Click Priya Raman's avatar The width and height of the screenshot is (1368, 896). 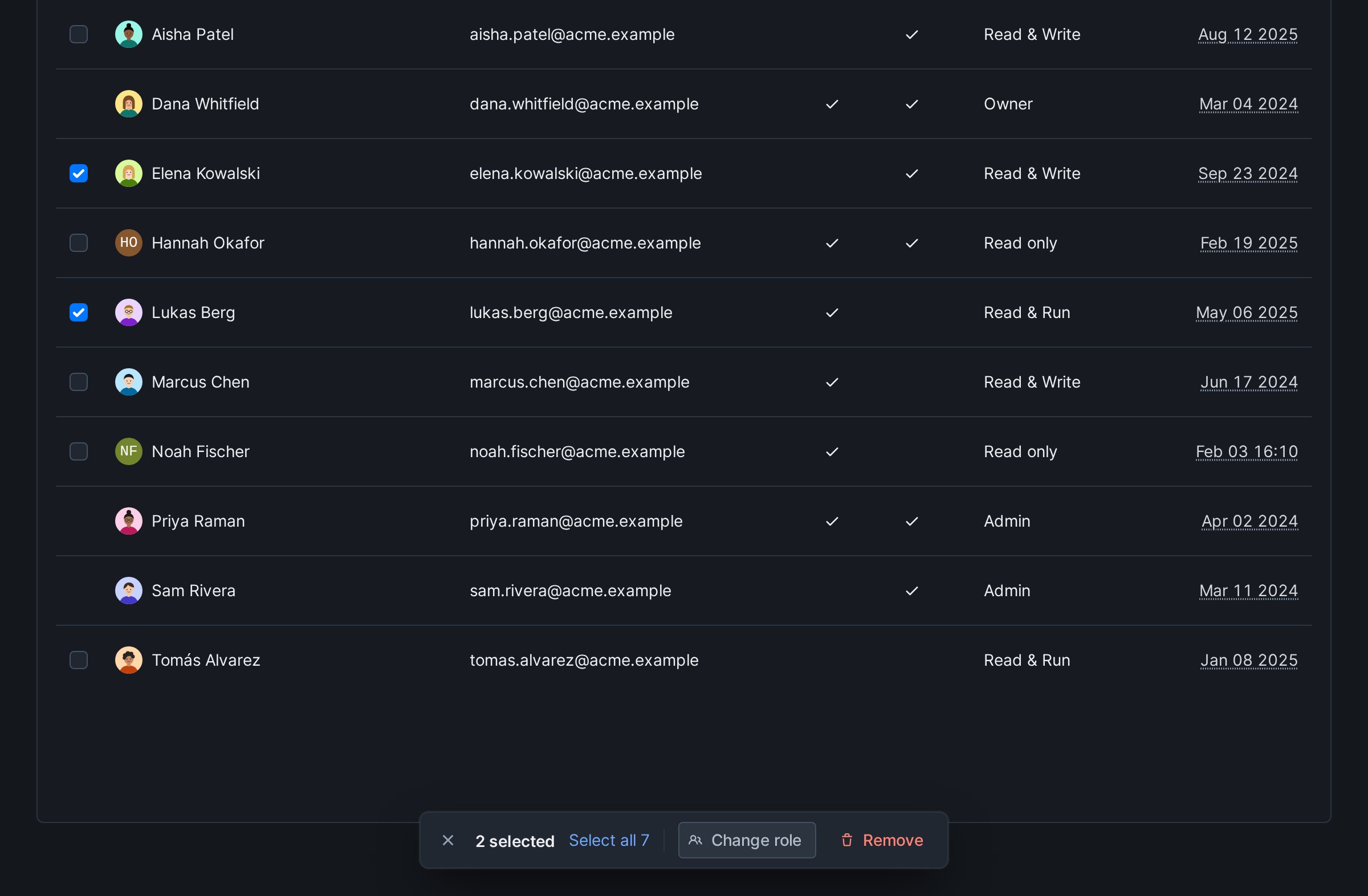point(129,522)
